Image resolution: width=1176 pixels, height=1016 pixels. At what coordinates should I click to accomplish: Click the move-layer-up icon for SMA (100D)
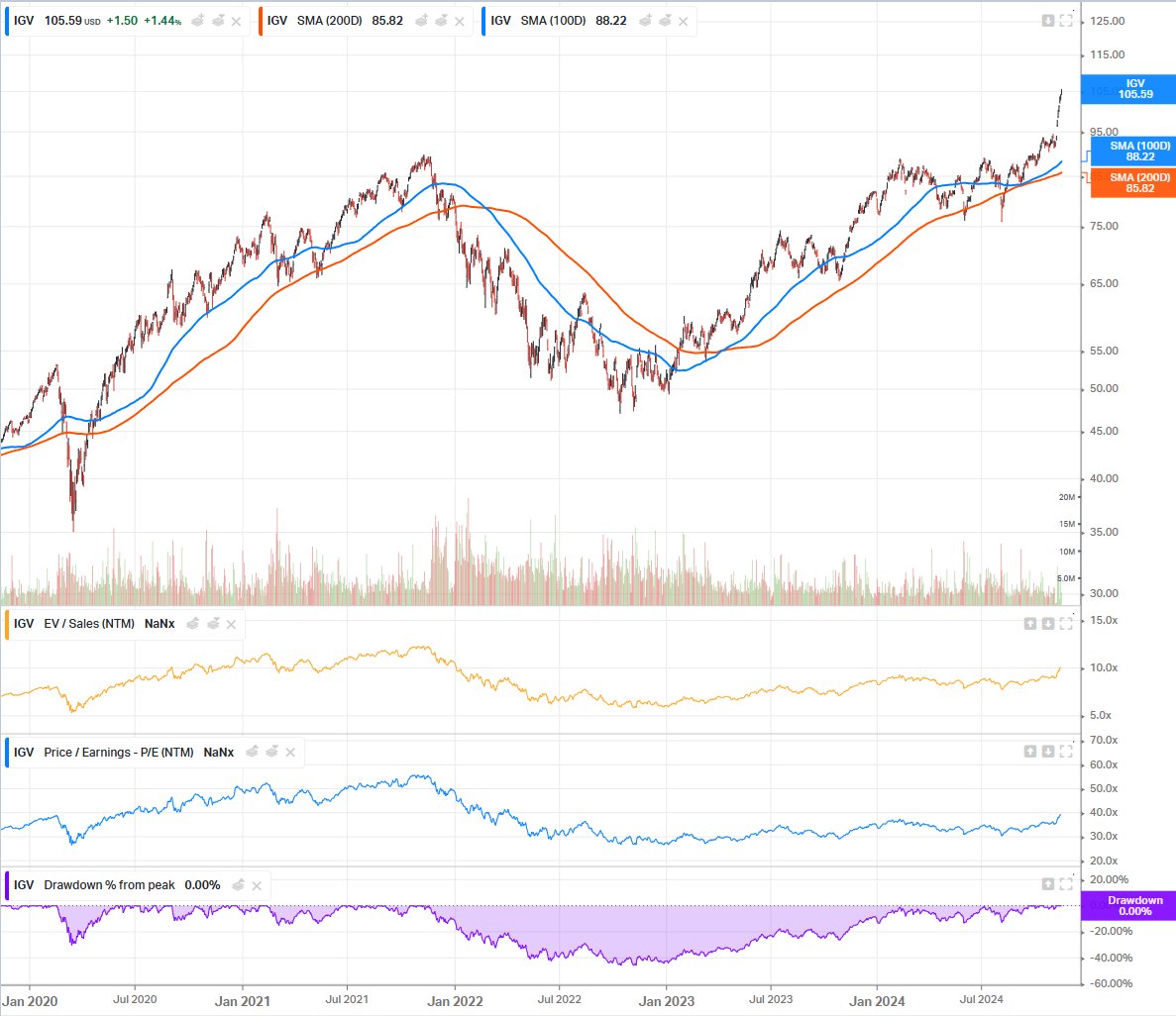tap(645, 21)
